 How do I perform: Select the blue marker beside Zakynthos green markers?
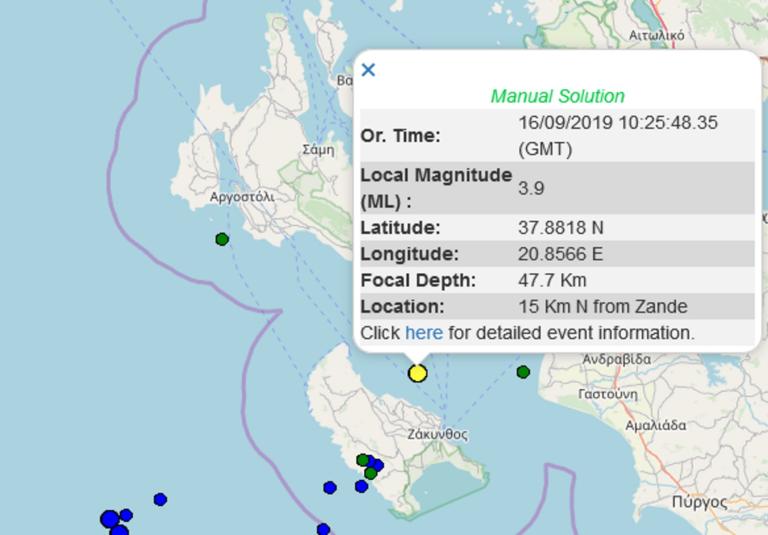click(377, 465)
